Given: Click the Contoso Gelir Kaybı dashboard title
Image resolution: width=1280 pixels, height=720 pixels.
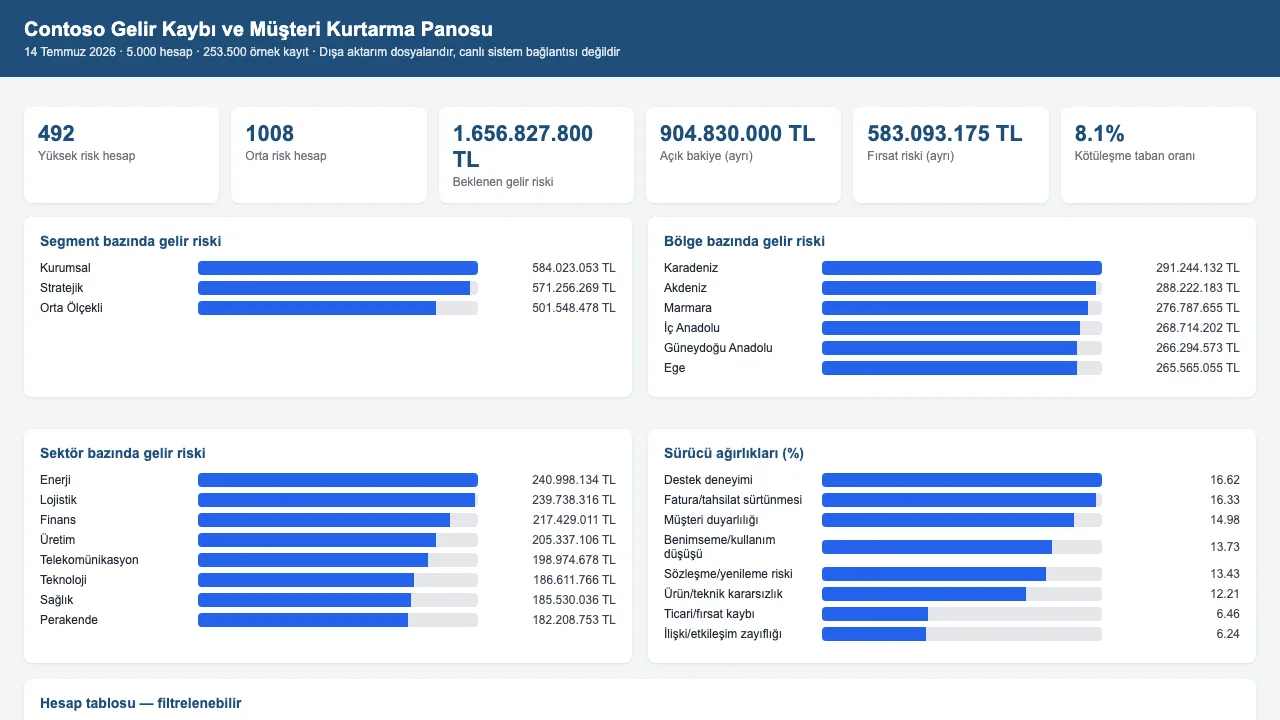Looking at the screenshot, I should [258, 30].
